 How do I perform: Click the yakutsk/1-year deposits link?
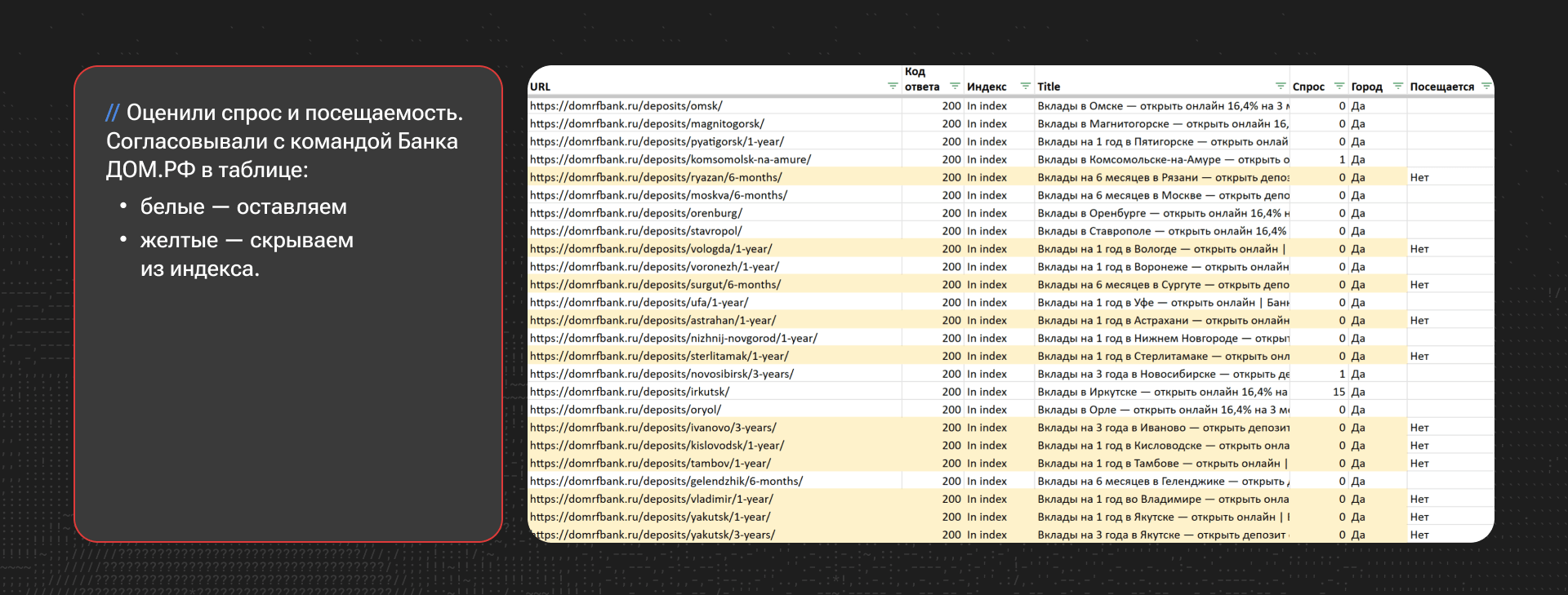[649, 517]
